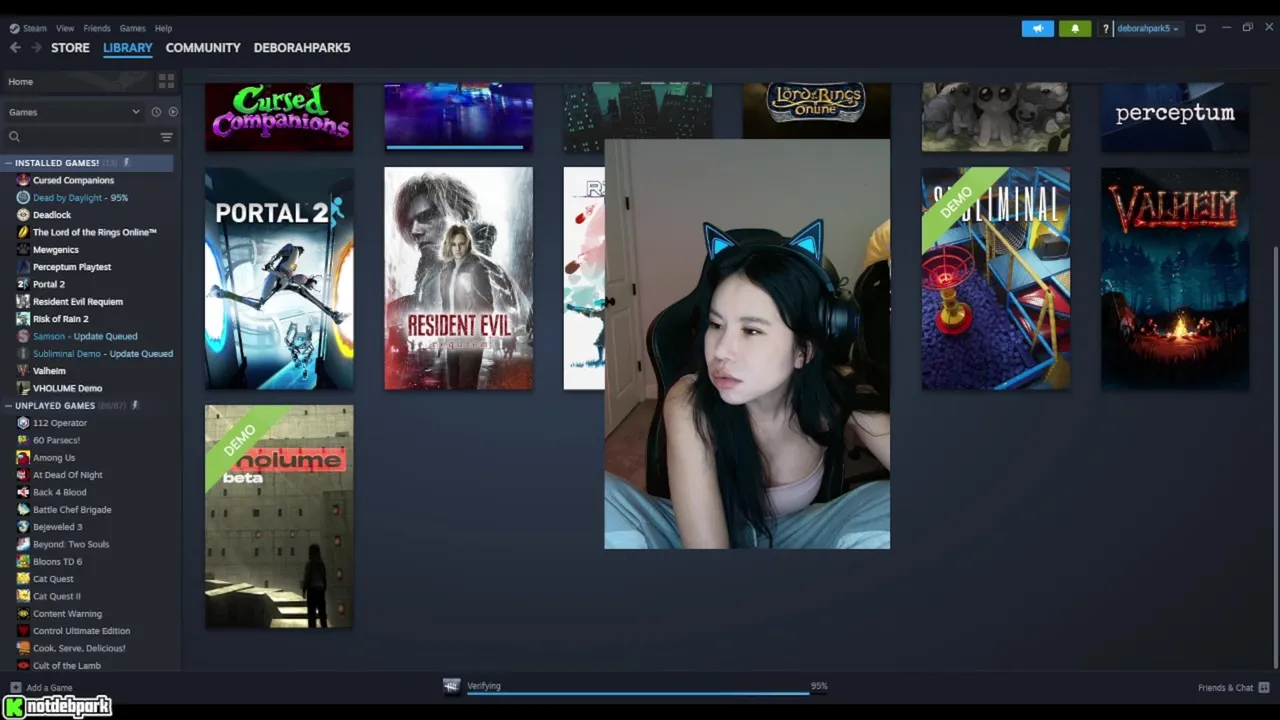This screenshot has height=720, width=1280.
Task: Open the announcements megaphone button
Action: click(1037, 28)
